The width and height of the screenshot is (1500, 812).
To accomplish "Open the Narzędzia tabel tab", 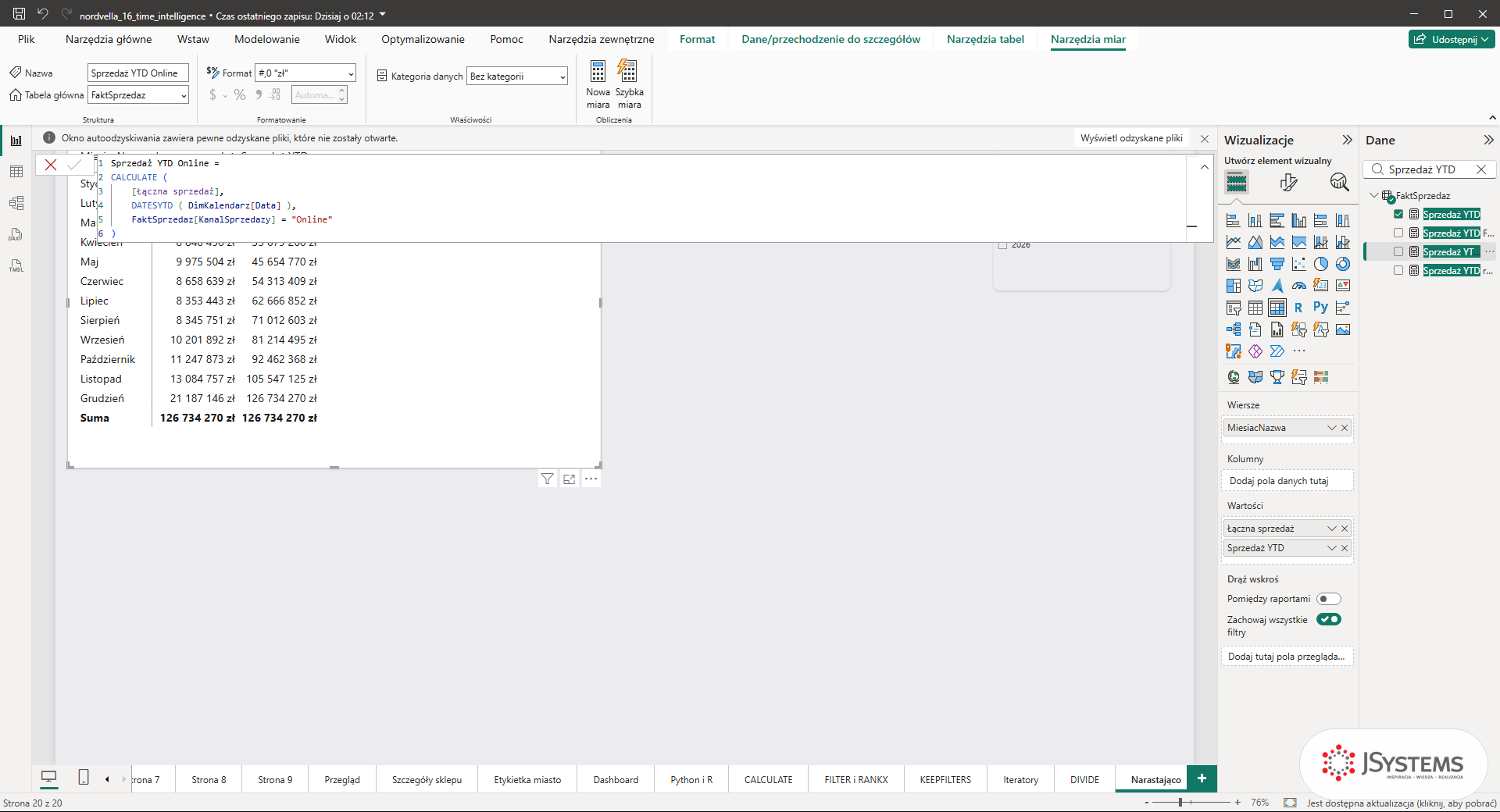I will click(985, 39).
